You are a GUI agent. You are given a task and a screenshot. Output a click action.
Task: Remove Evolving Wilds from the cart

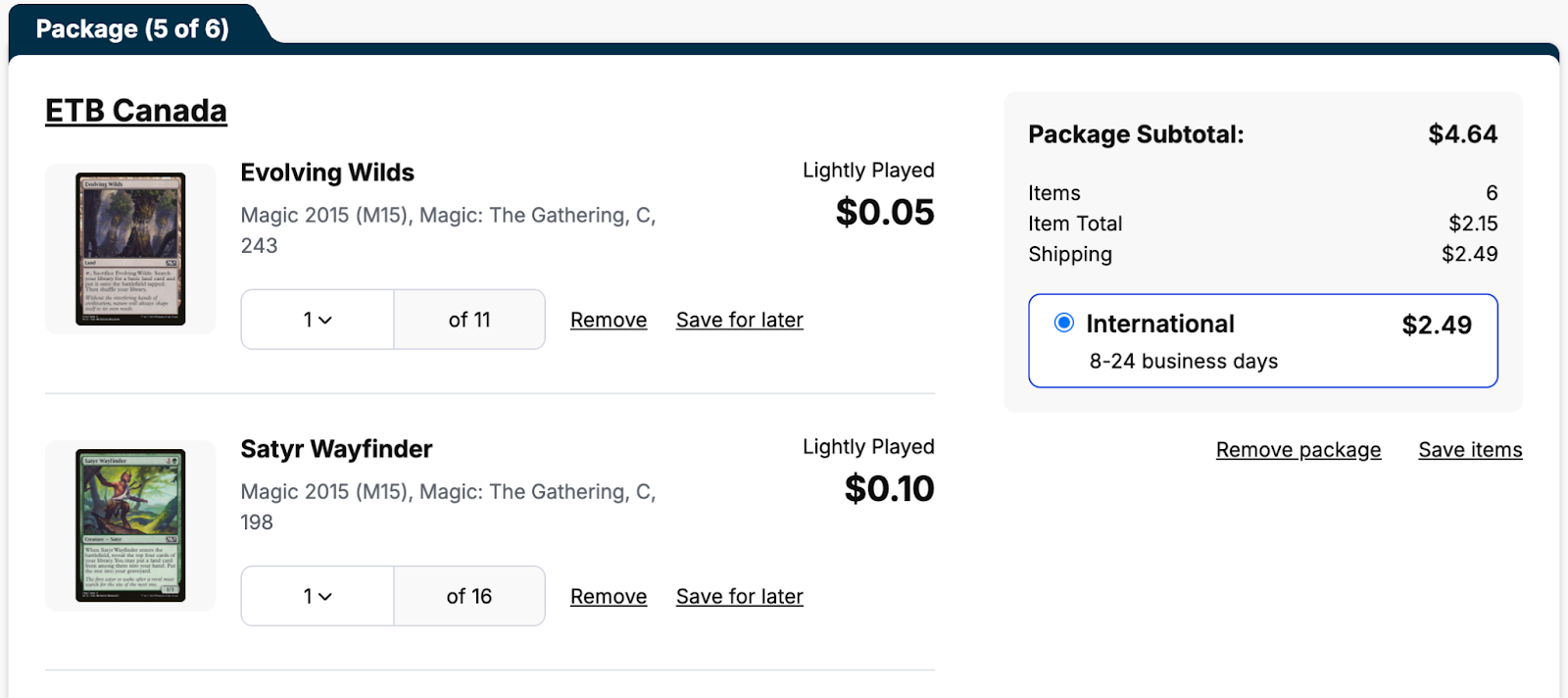point(609,320)
